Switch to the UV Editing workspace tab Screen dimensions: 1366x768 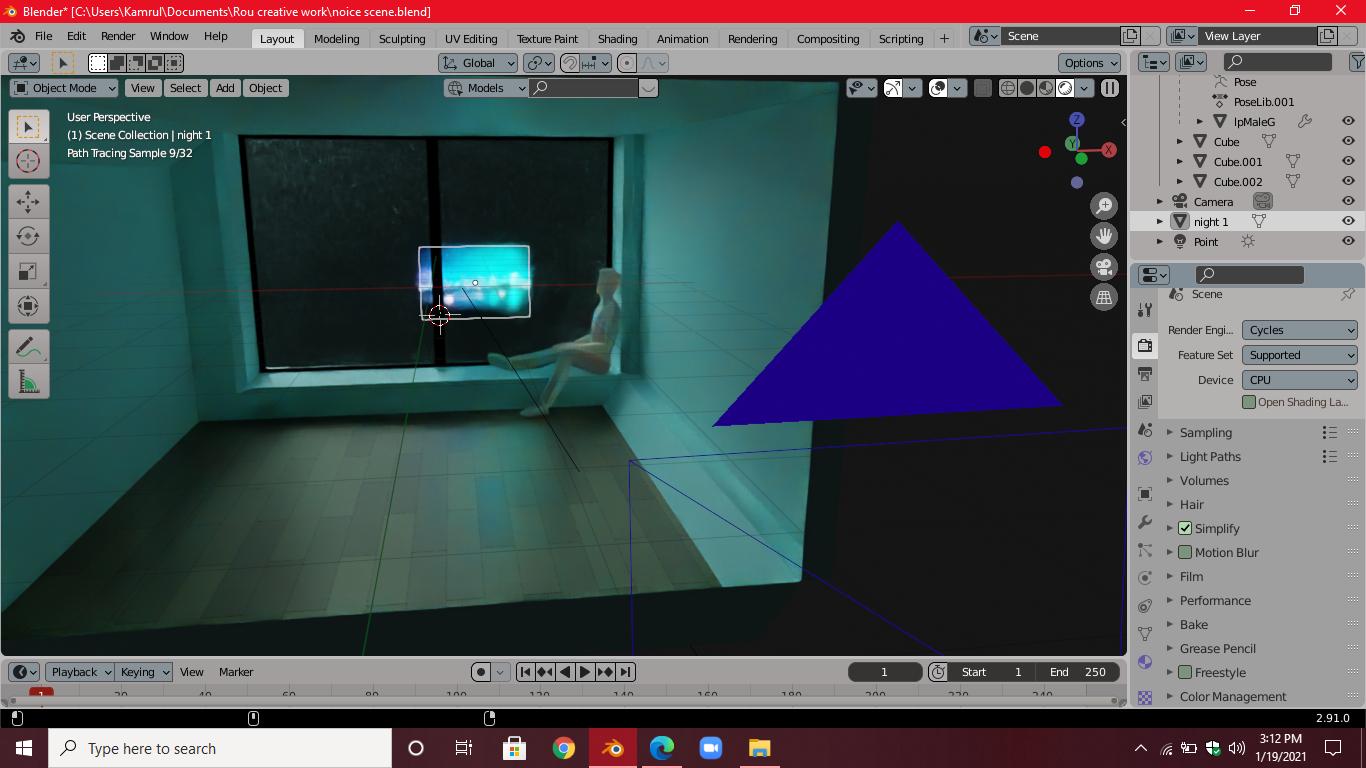pos(471,38)
